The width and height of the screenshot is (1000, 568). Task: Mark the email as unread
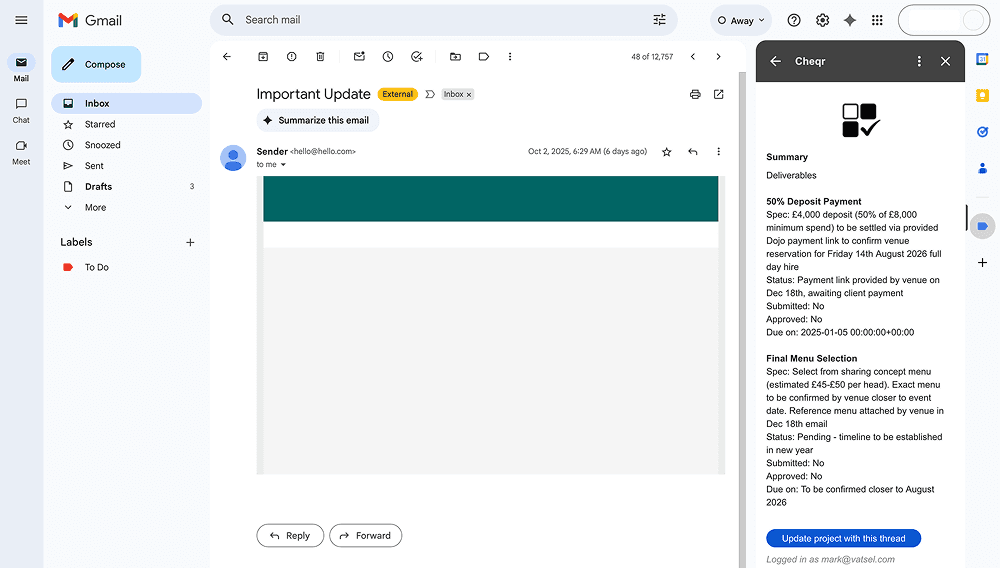coord(359,57)
